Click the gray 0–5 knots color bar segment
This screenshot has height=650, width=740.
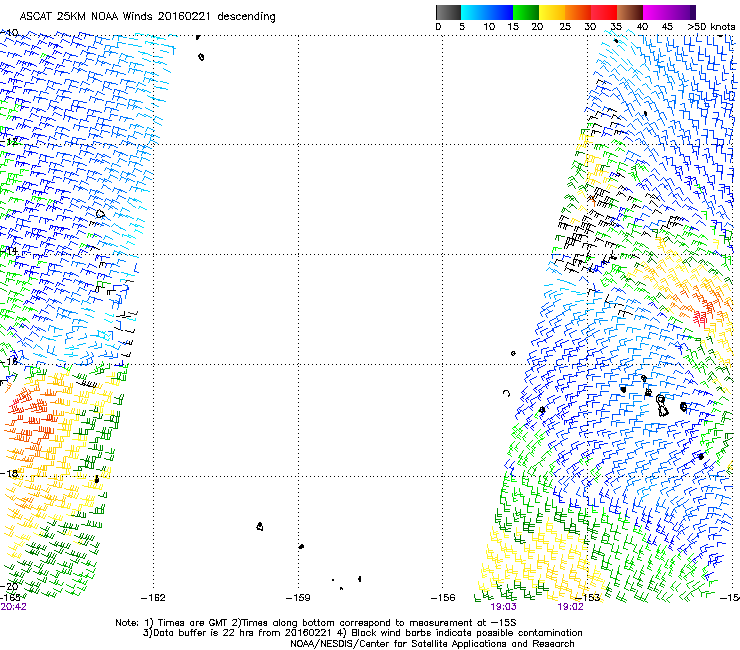pos(448,12)
